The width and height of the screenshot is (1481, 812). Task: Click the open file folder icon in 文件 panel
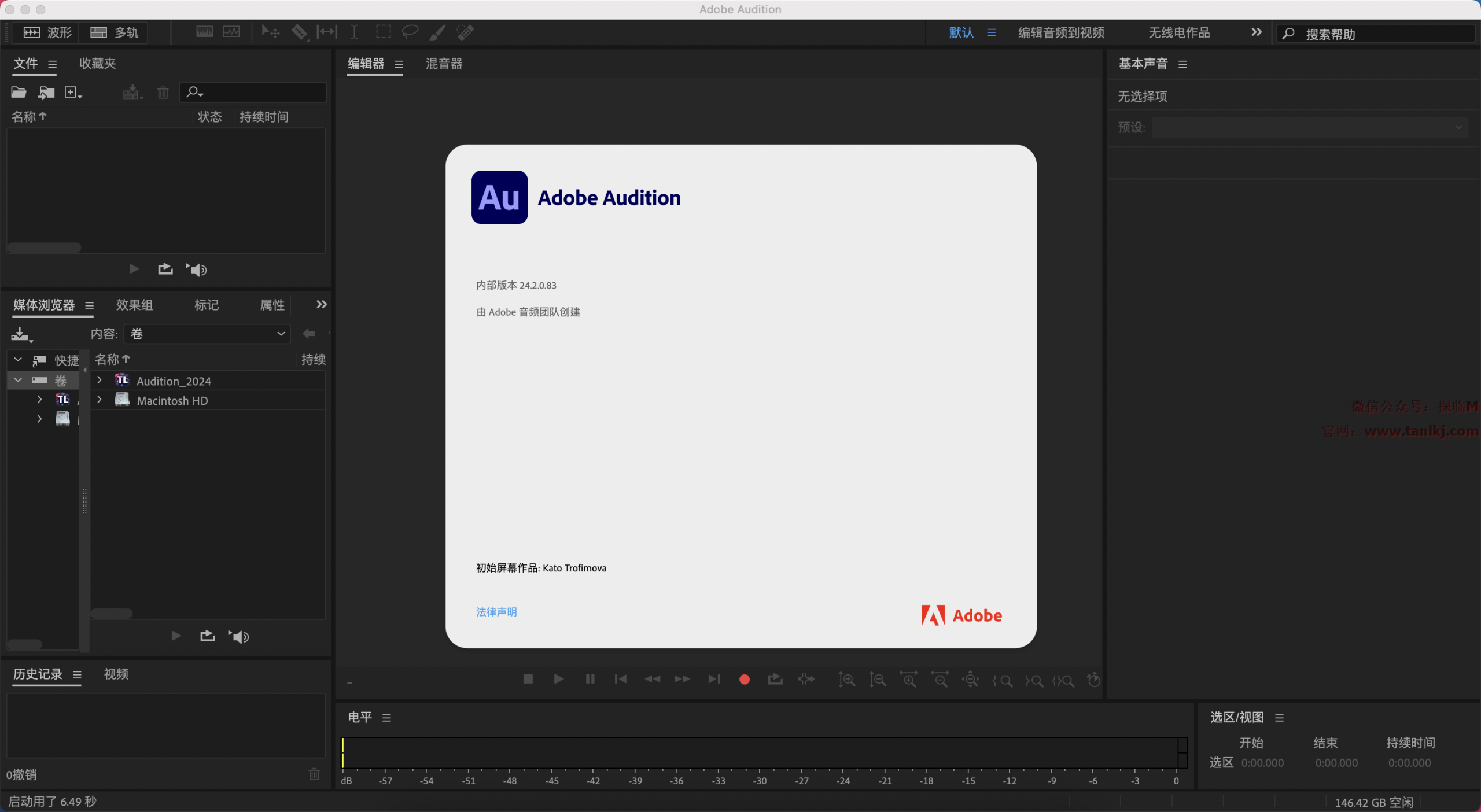click(19, 93)
